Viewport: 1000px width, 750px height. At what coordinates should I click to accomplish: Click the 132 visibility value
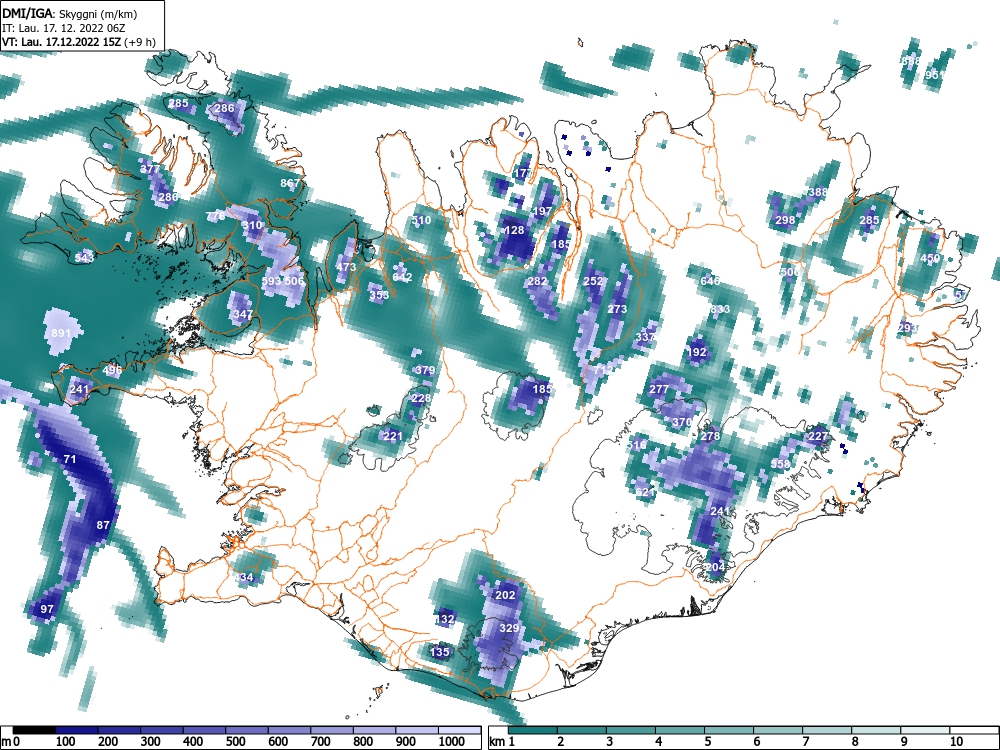445,619
